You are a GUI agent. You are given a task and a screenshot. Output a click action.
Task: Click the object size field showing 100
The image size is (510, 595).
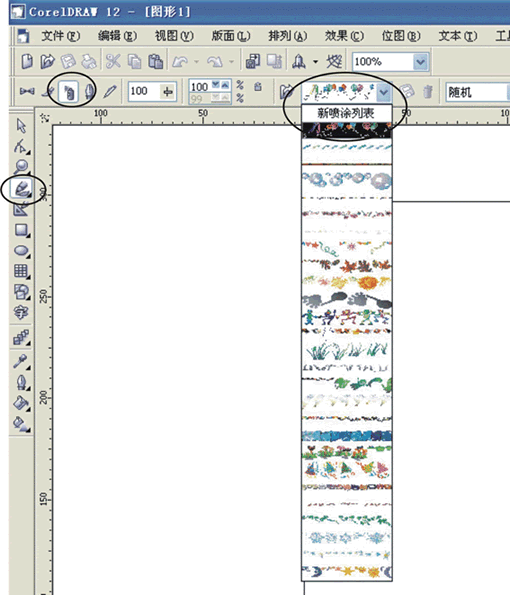[x=152, y=91]
